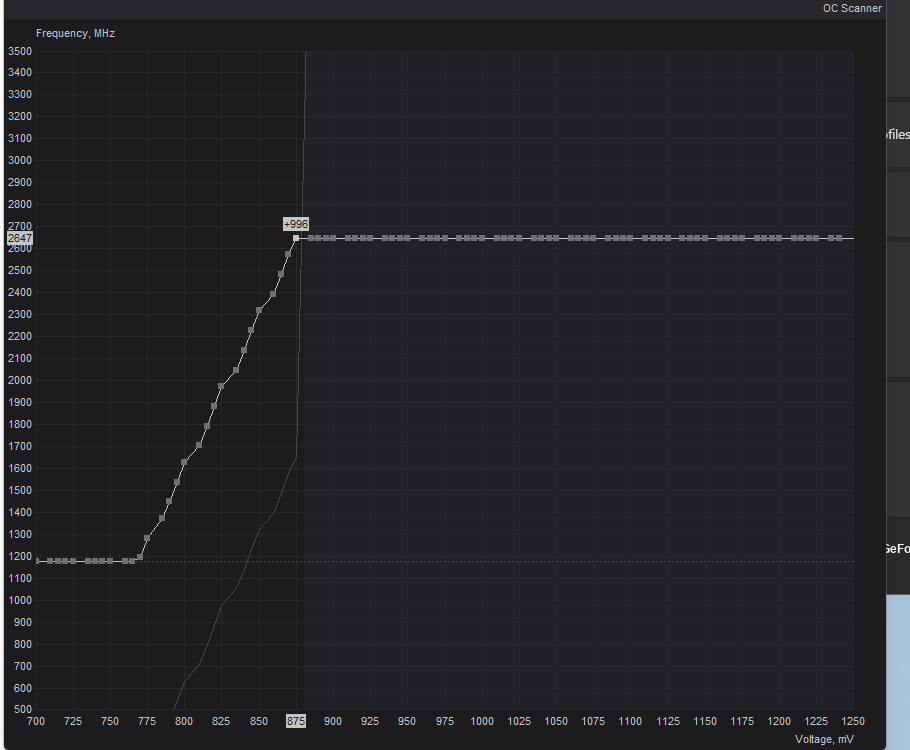Select the curve point at 850 mV near 2320 MHz

tap(258, 310)
